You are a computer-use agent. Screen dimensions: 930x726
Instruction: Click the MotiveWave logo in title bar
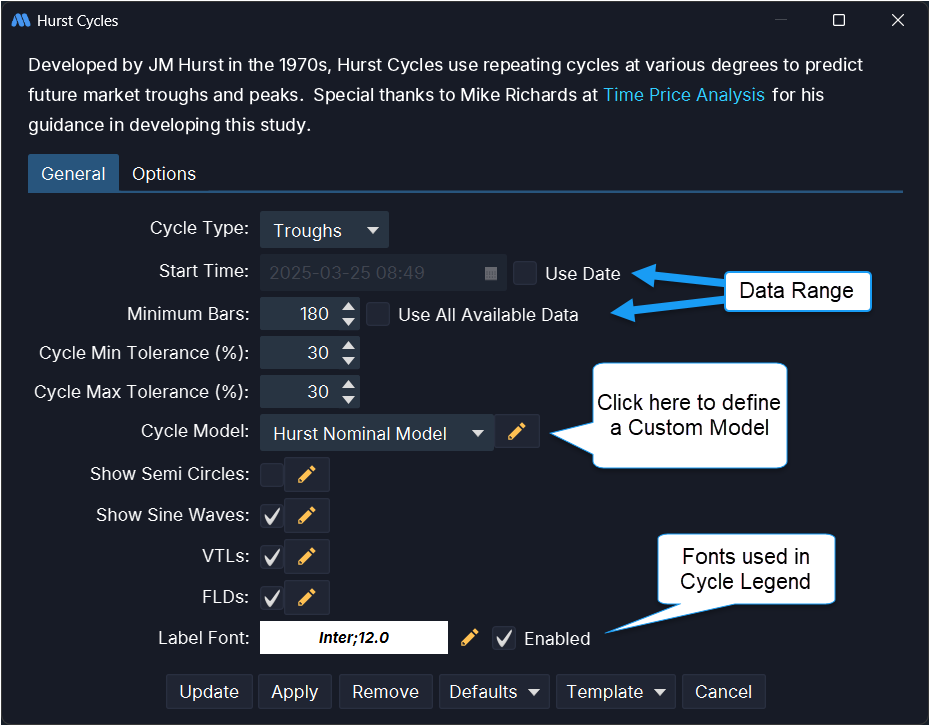click(x=20, y=20)
